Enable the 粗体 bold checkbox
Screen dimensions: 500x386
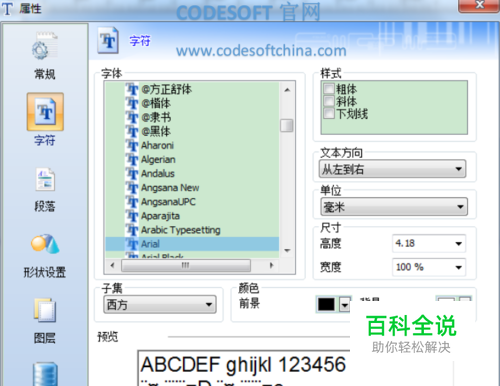click(329, 89)
